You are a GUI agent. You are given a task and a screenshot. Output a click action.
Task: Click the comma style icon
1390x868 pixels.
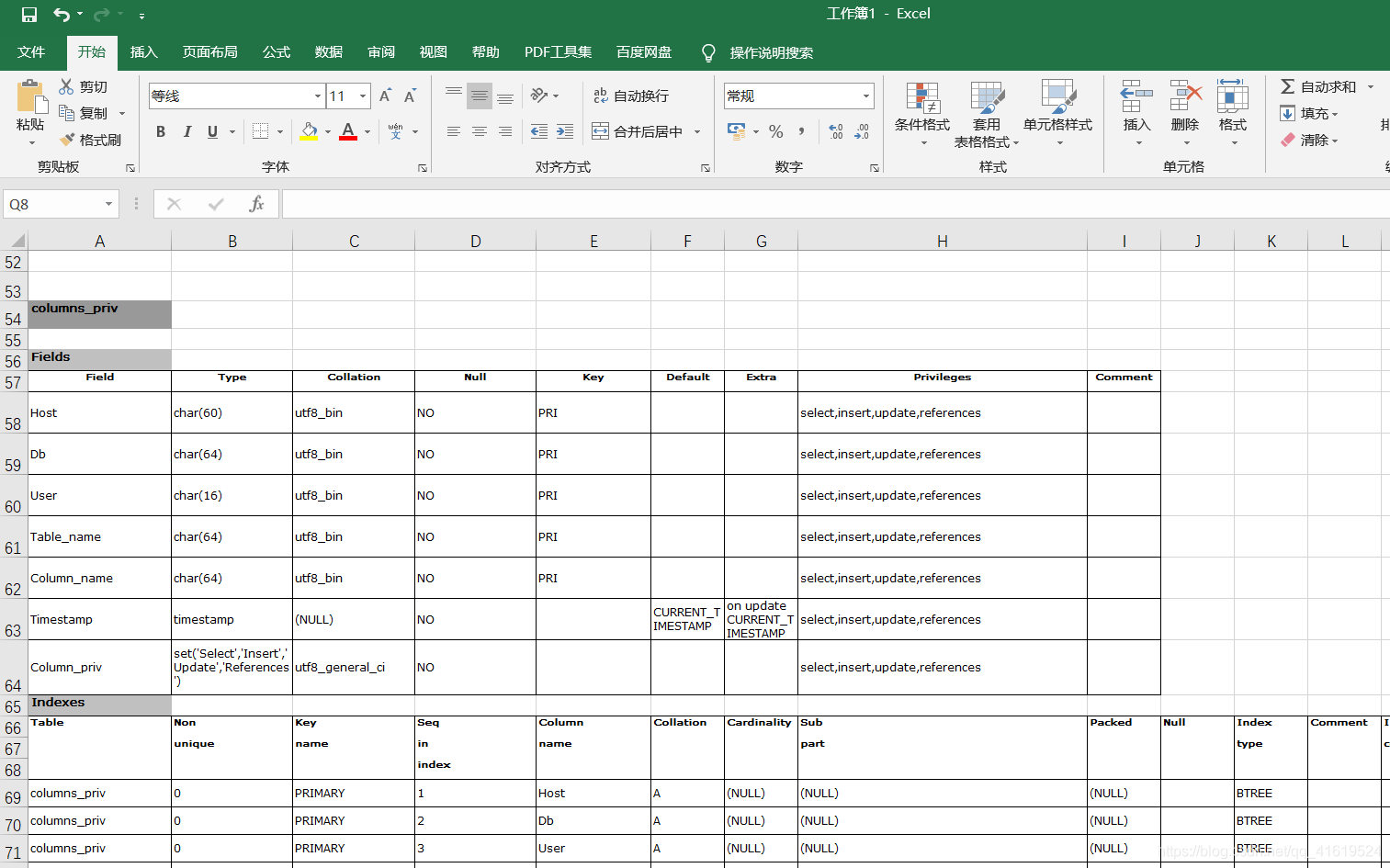coord(802,131)
